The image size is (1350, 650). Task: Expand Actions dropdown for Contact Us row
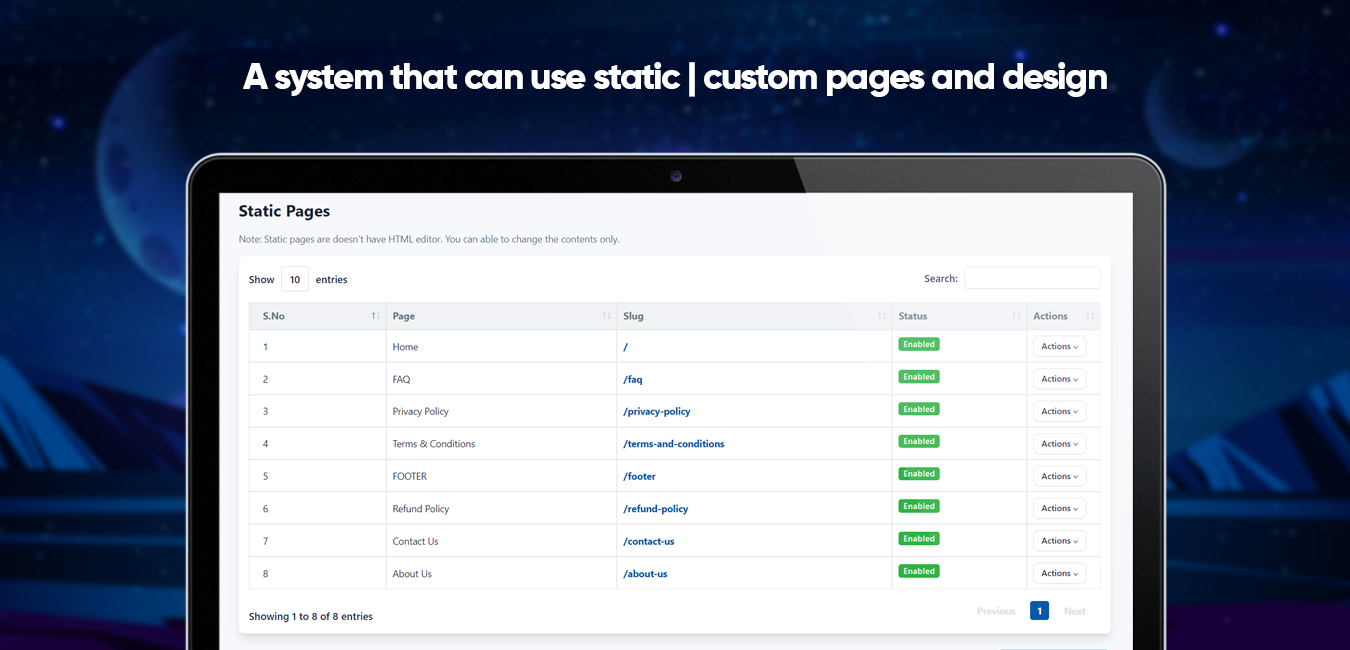pos(1059,541)
